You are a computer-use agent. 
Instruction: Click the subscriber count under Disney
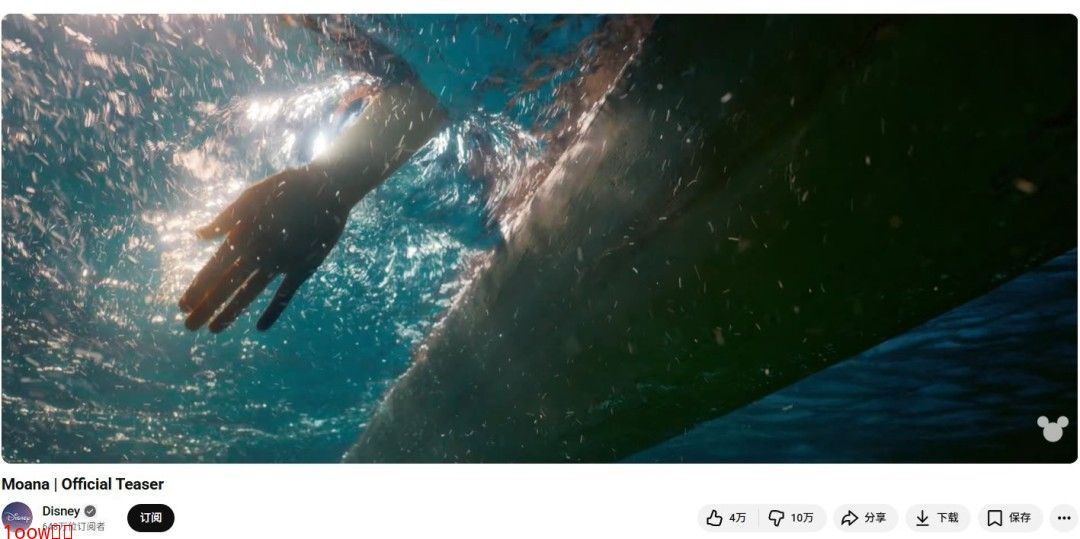(x=74, y=527)
